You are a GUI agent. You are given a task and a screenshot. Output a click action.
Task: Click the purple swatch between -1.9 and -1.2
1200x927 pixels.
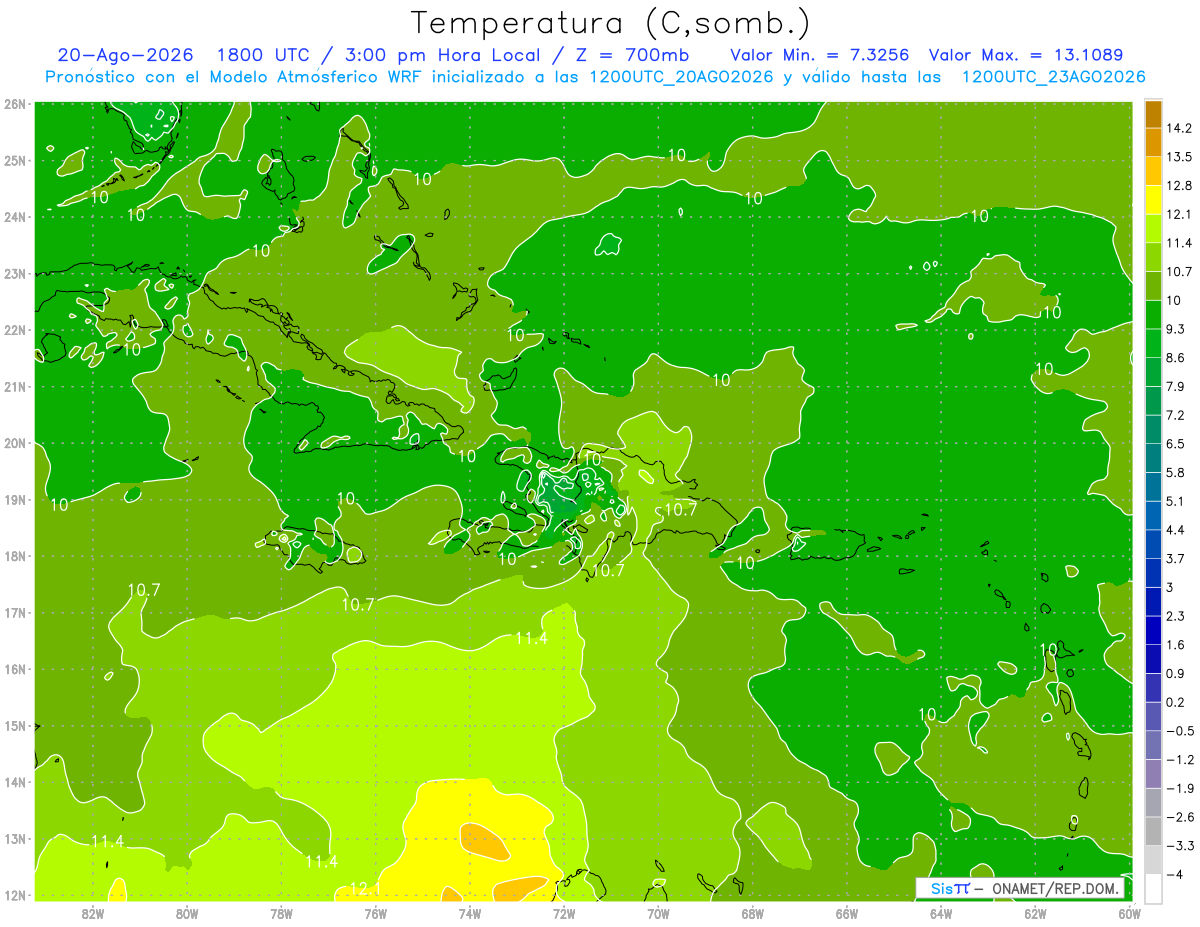coord(1153,773)
